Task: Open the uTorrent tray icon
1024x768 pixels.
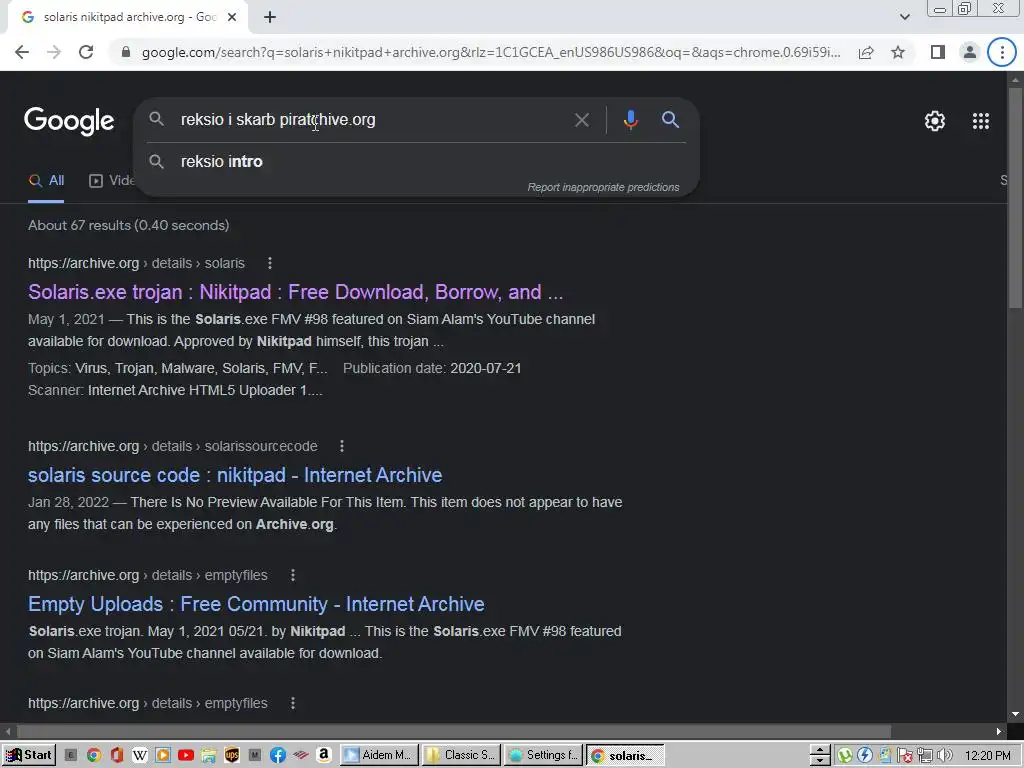Action: [x=845, y=756]
